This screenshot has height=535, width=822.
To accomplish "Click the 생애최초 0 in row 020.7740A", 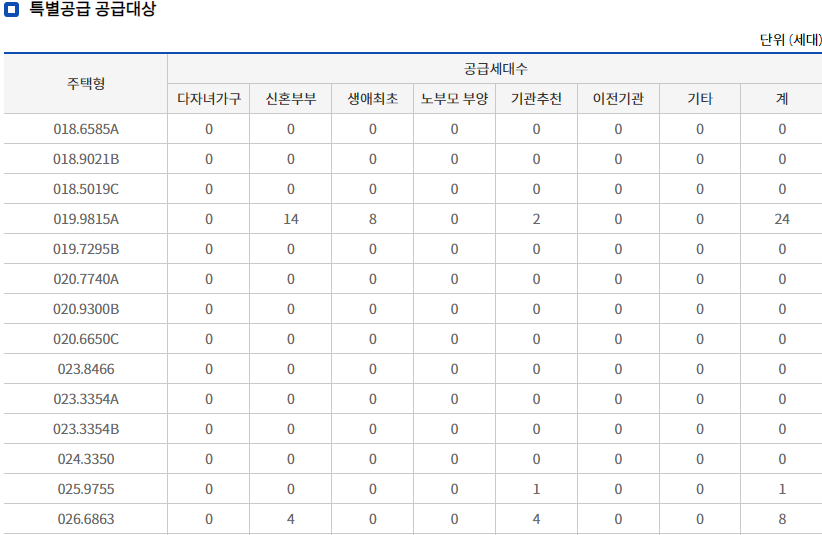I will [x=373, y=279].
